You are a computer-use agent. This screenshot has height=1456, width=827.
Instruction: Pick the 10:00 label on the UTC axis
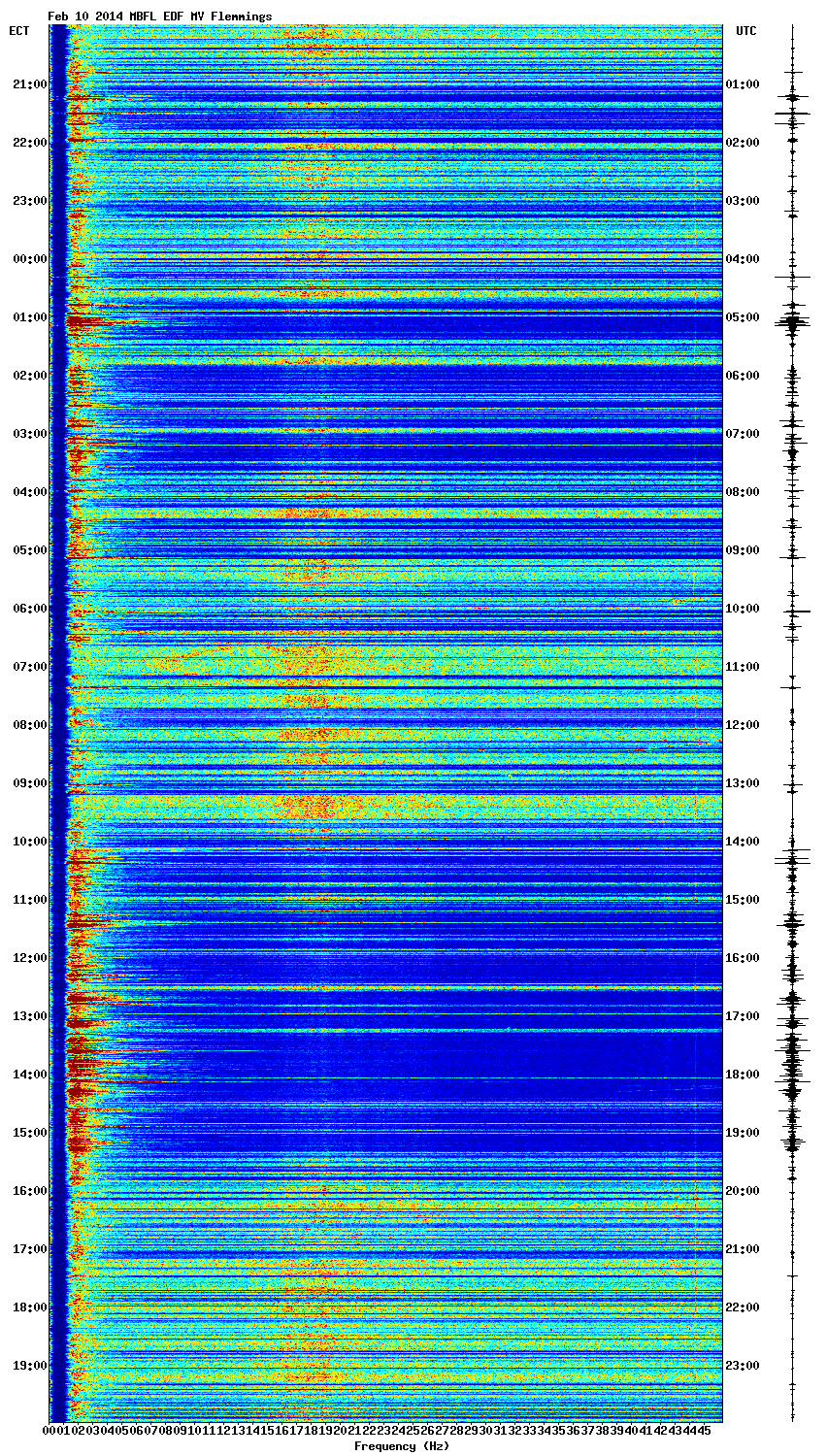click(x=743, y=609)
